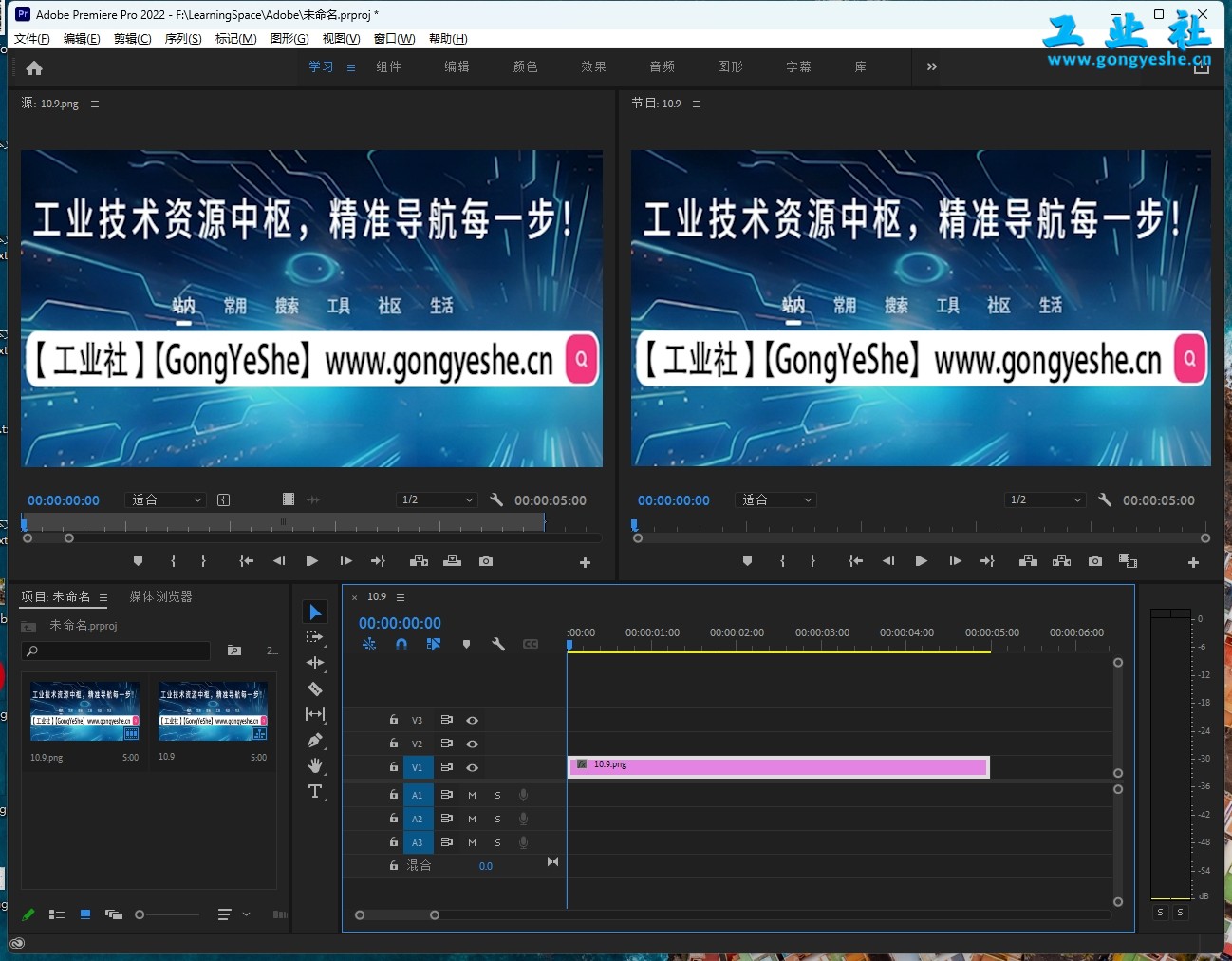
Task: Open Source monitor zoom level dropdown
Action: pyautogui.click(x=166, y=499)
